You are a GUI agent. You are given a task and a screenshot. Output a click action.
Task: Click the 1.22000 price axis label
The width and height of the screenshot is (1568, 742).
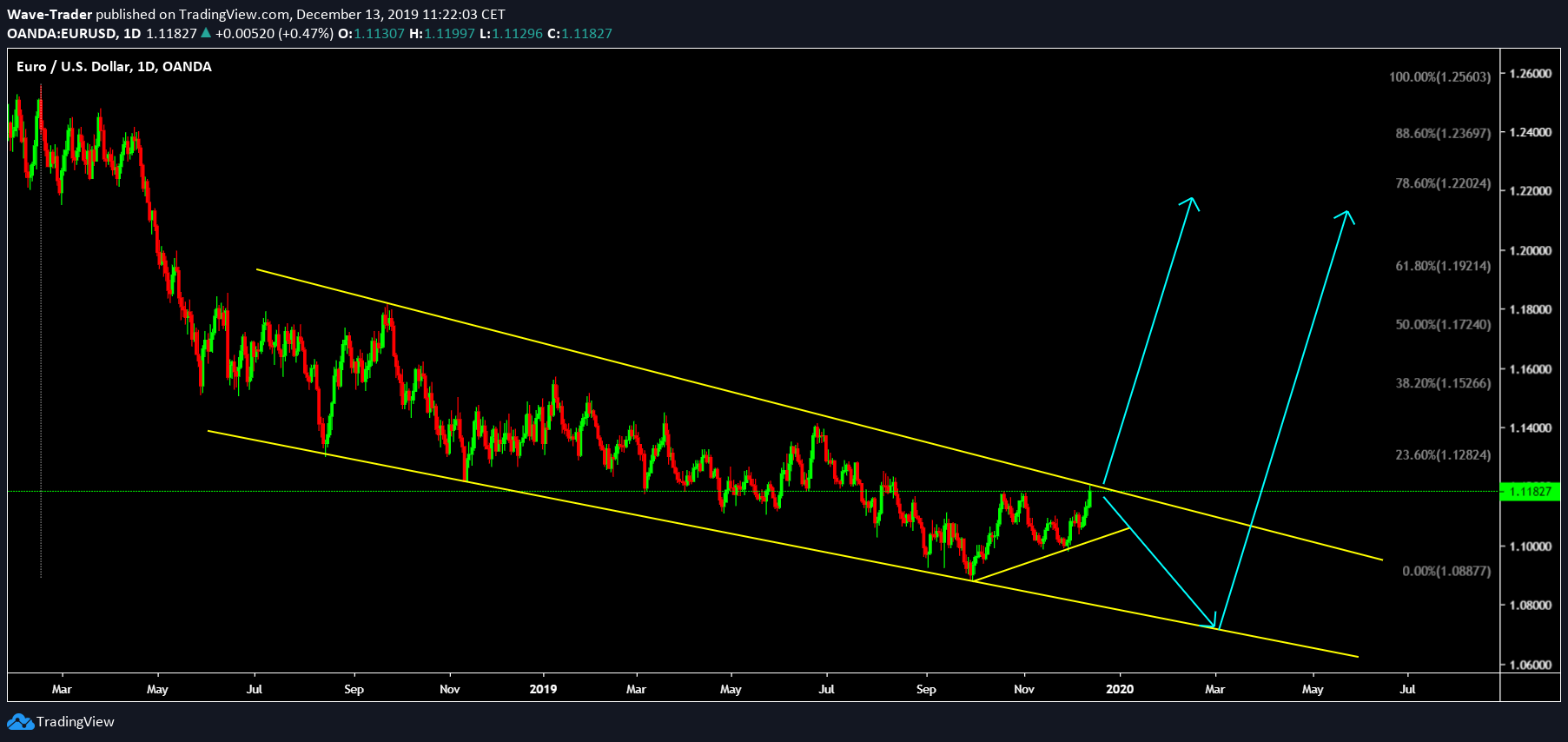click(1531, 190)
